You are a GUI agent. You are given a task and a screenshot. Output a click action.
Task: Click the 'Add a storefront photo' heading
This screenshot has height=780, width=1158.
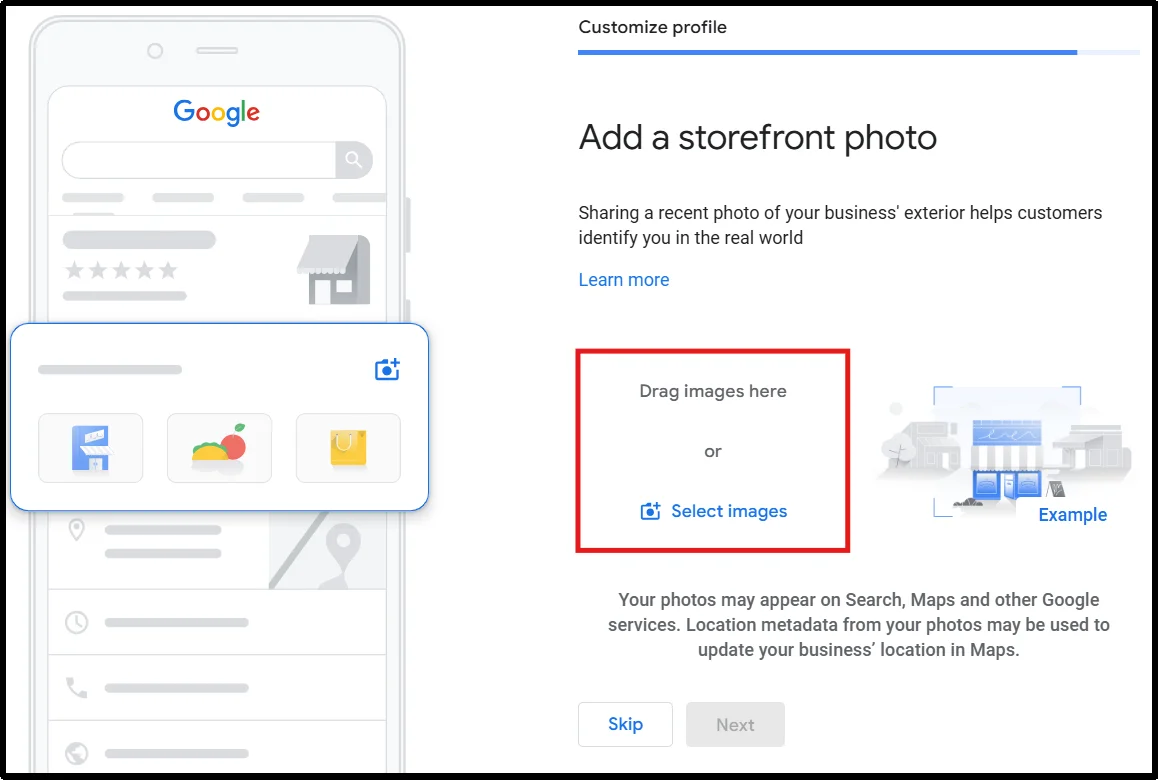pos(758,137)
